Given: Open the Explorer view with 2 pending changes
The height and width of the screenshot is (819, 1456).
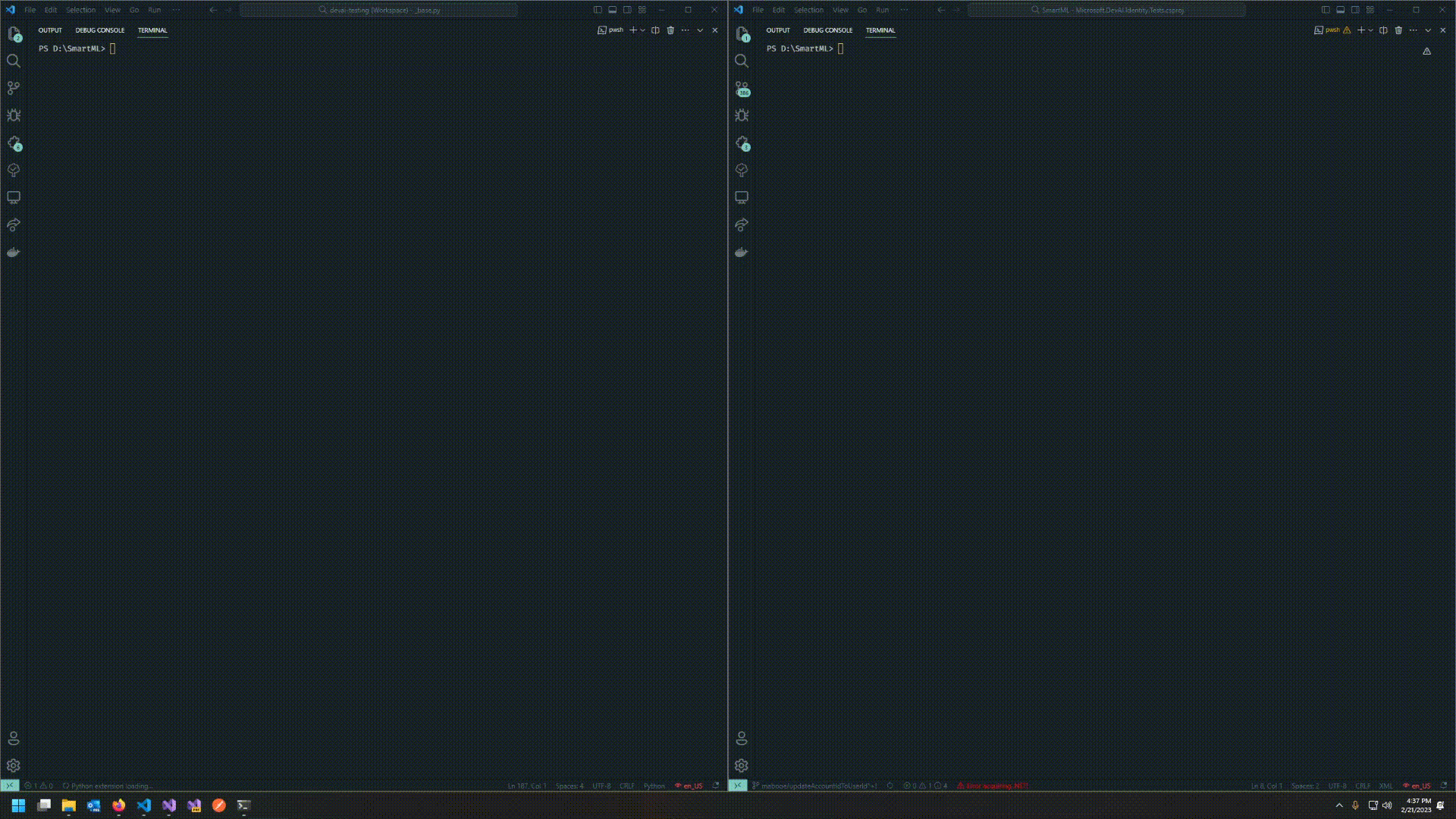Looking at the screenshot, I should click(14, 33).
